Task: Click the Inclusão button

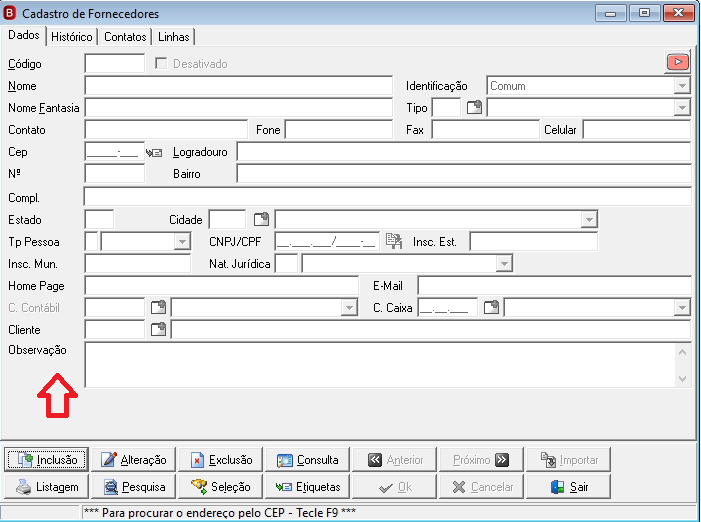Action: (x=47, y=459)
